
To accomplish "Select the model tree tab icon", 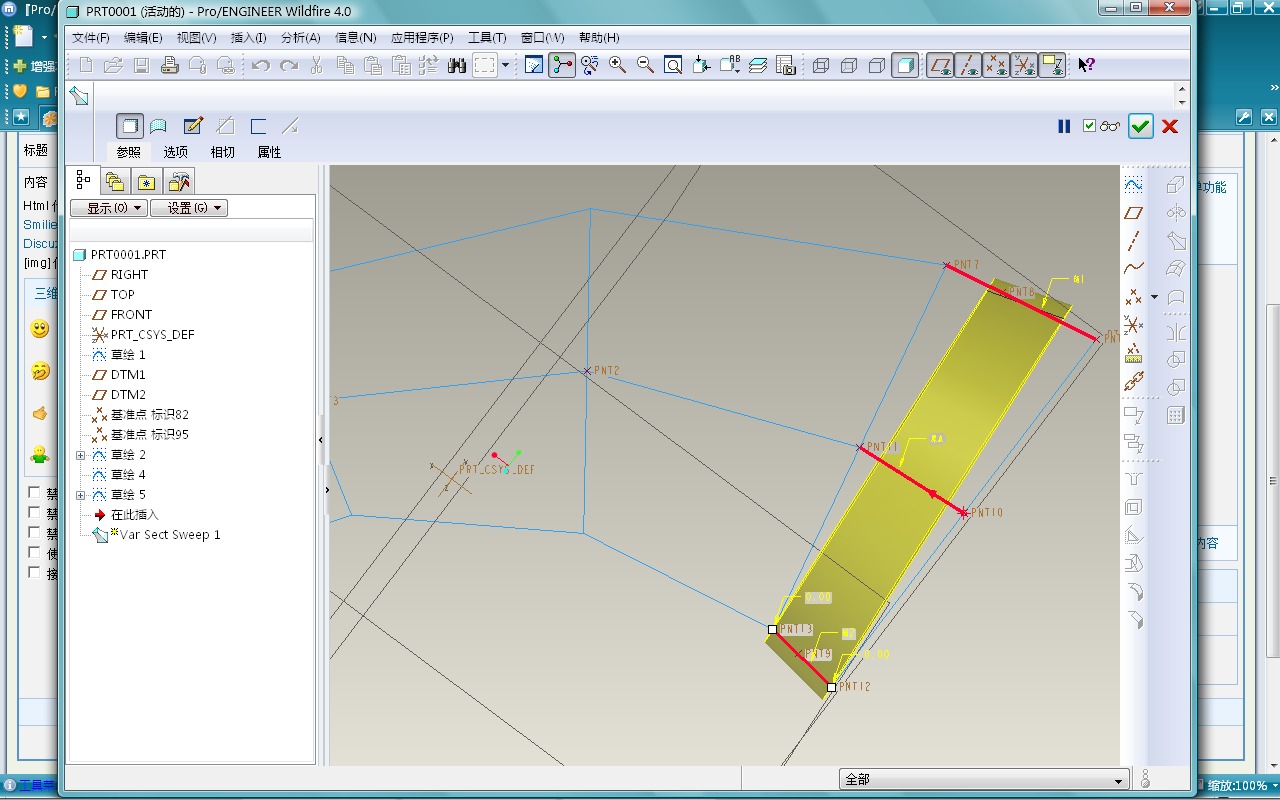I will click(84, 181).
